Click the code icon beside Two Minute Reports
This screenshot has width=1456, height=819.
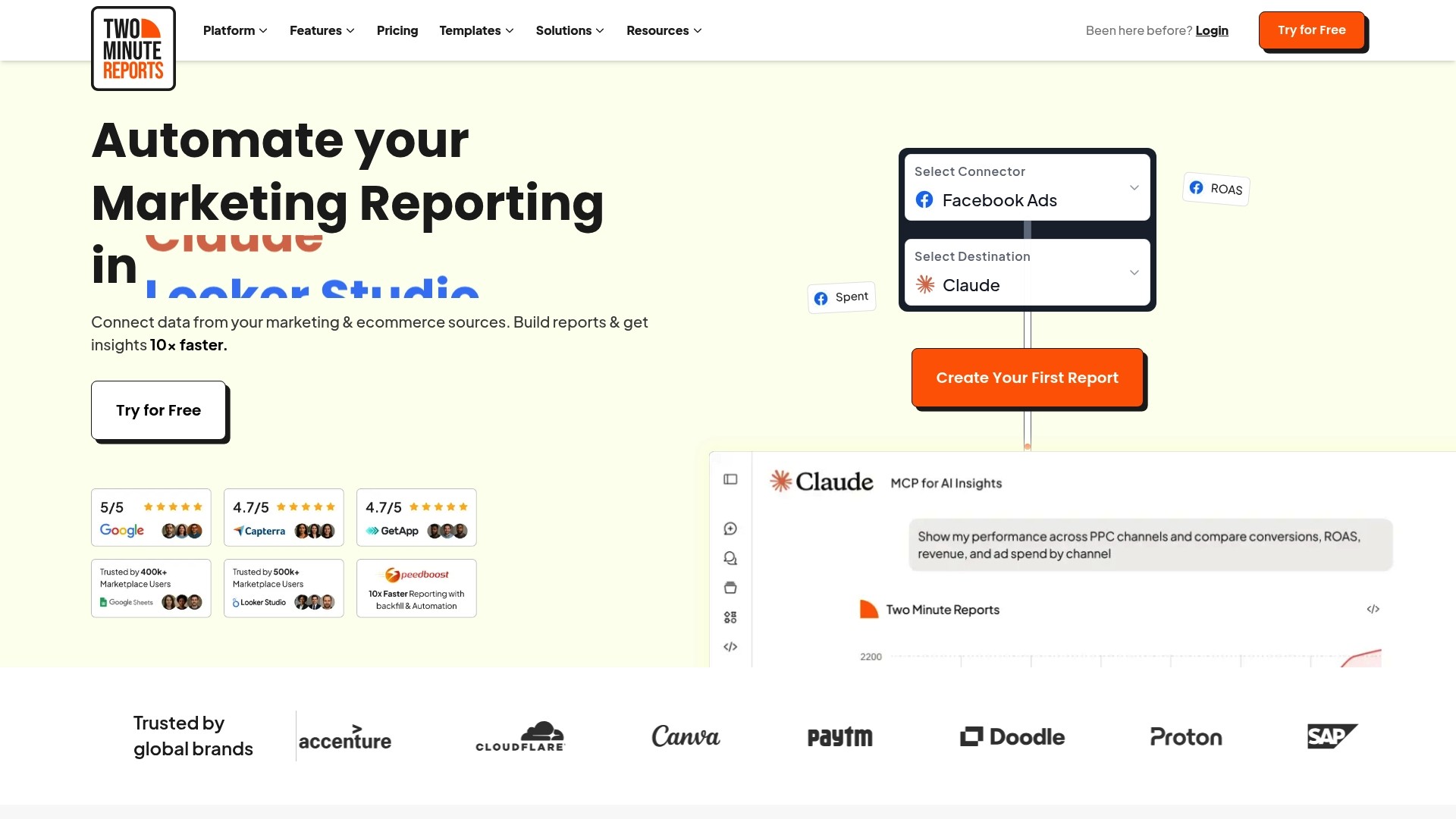pos(1373,609)
